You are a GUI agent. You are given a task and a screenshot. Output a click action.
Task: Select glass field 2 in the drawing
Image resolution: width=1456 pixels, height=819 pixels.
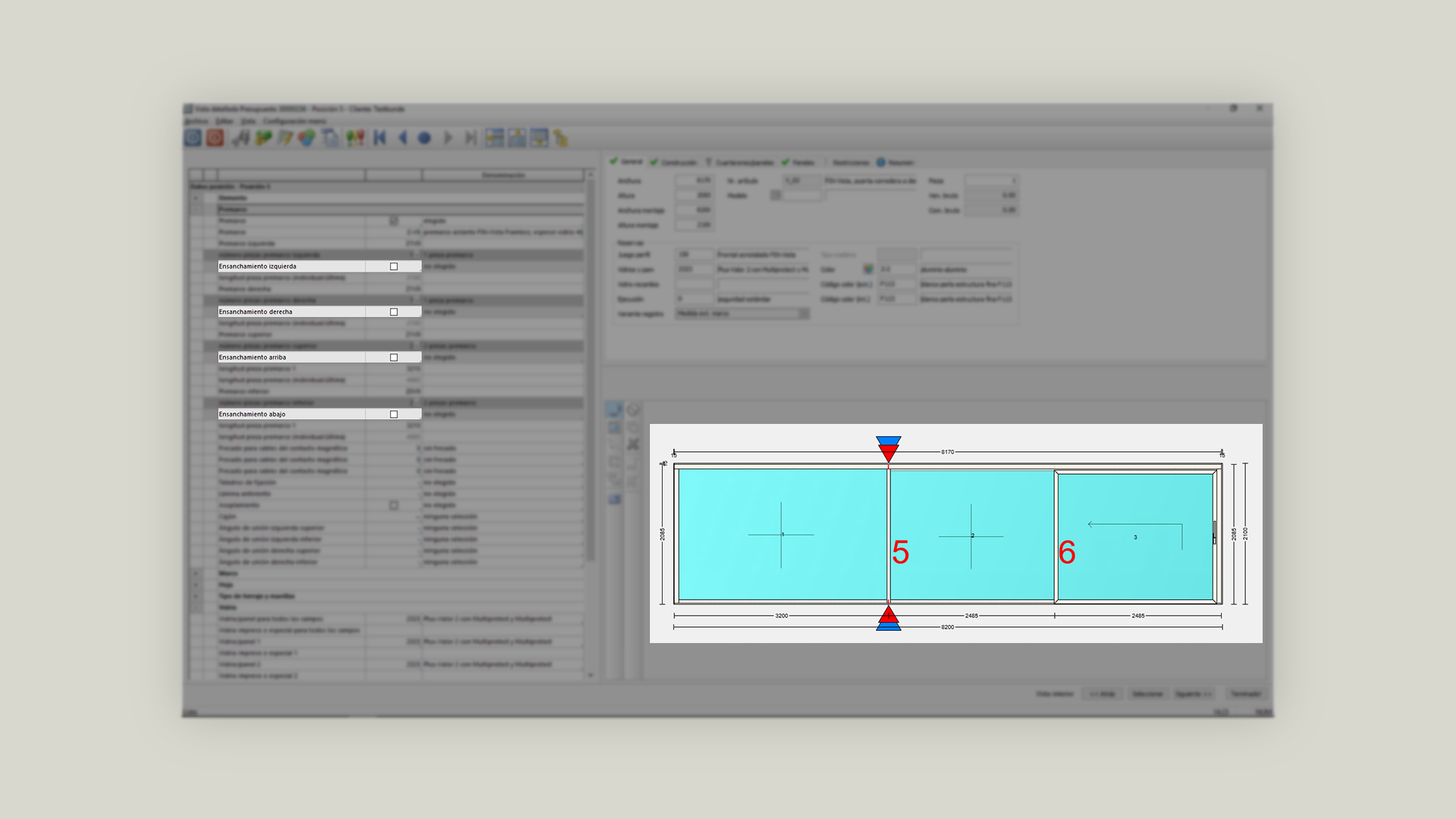pyautogui.click(x=971, y=535)
